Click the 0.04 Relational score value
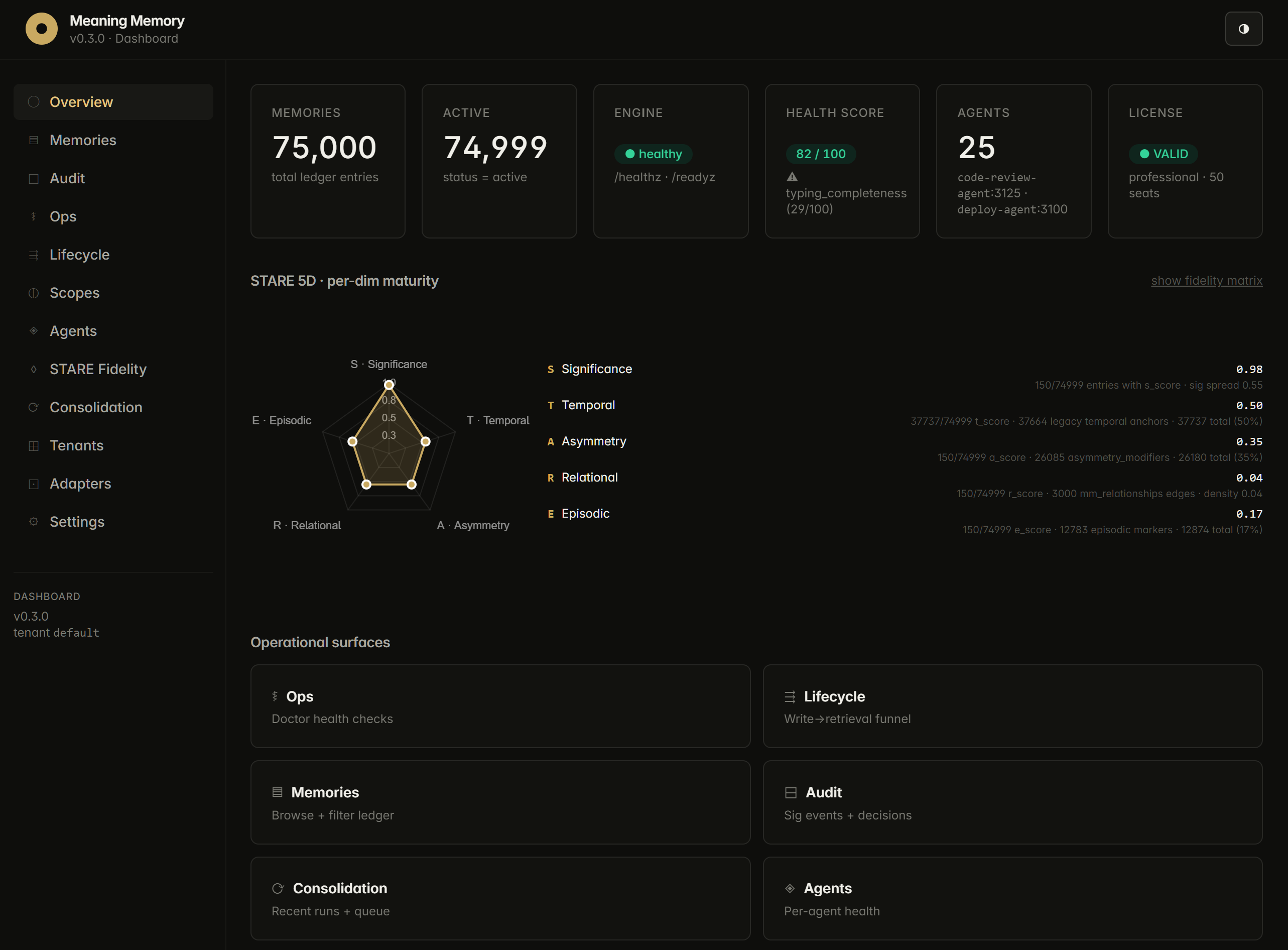The width and height of the screenshot is (1288, 950). (1249, 478)
